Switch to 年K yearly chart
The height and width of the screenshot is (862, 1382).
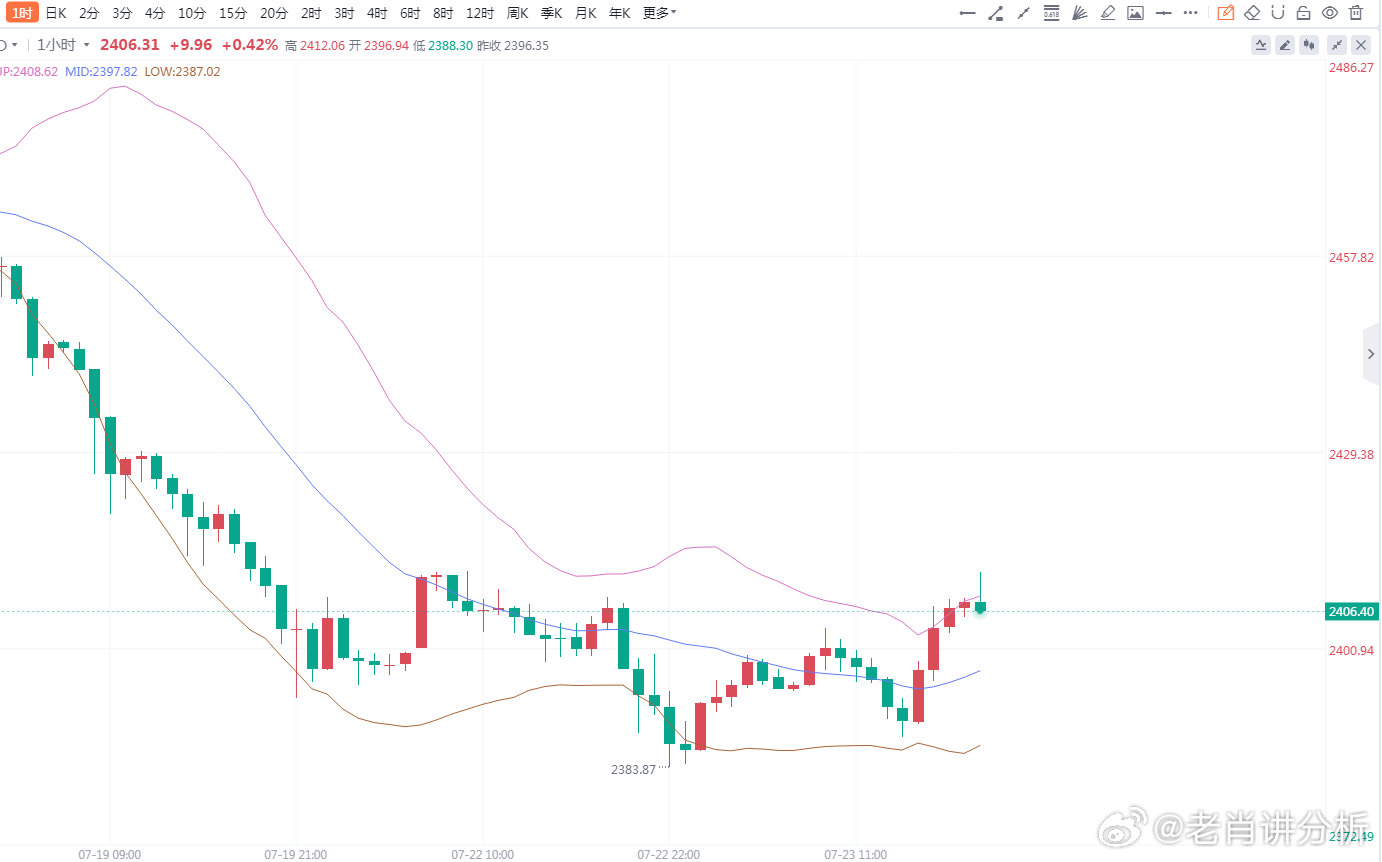coord(619,13)
